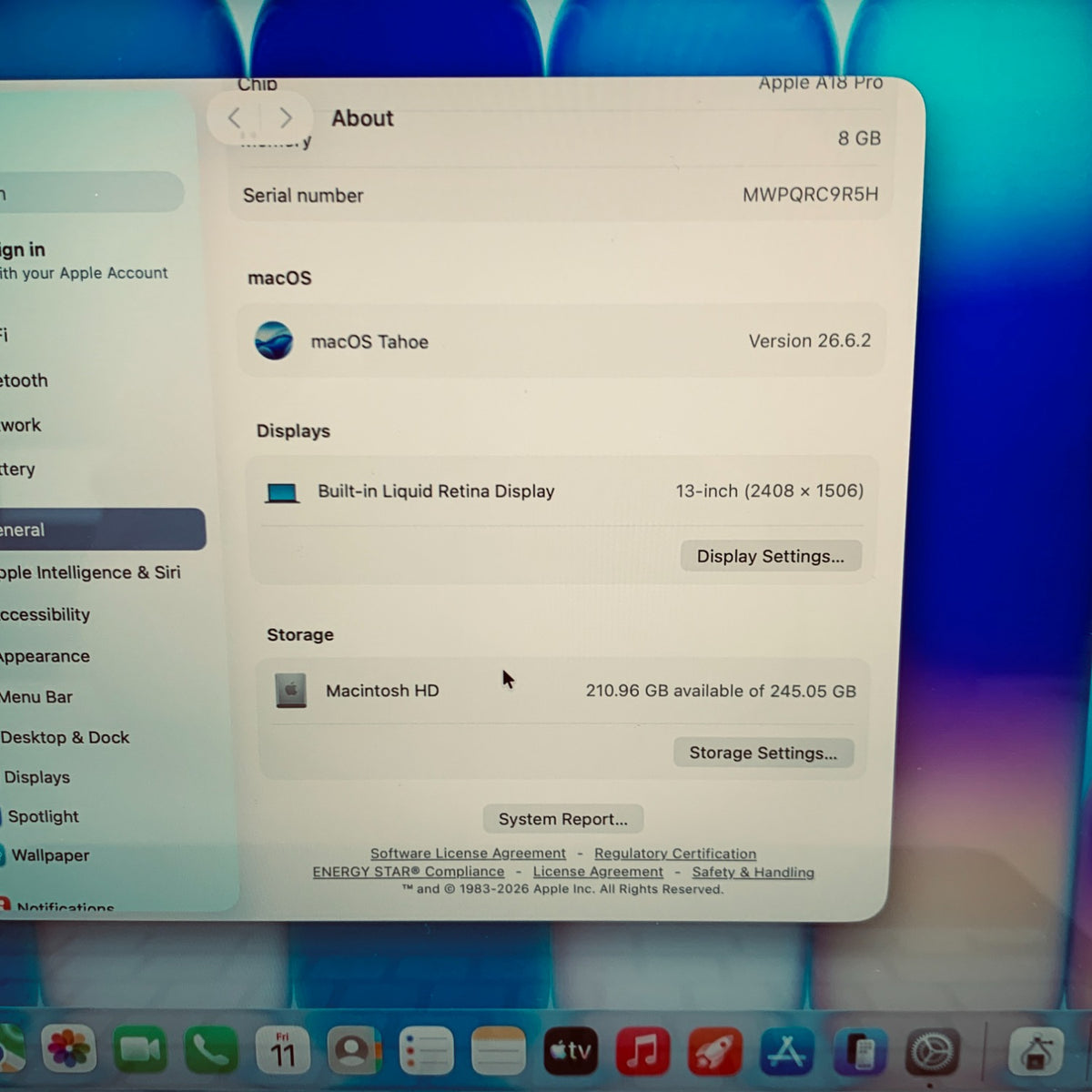Viewport: 1092px width, 1092px height.
Task: Open Display Settings
Action: (771, 556)
